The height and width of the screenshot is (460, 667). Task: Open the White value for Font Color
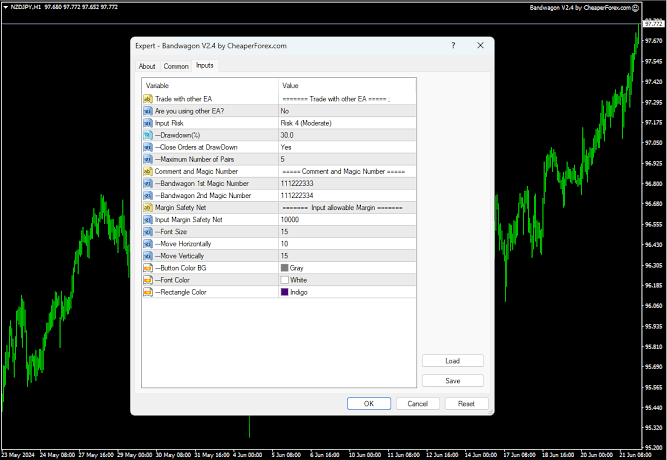pyautogui.click(x=347, y=280)
